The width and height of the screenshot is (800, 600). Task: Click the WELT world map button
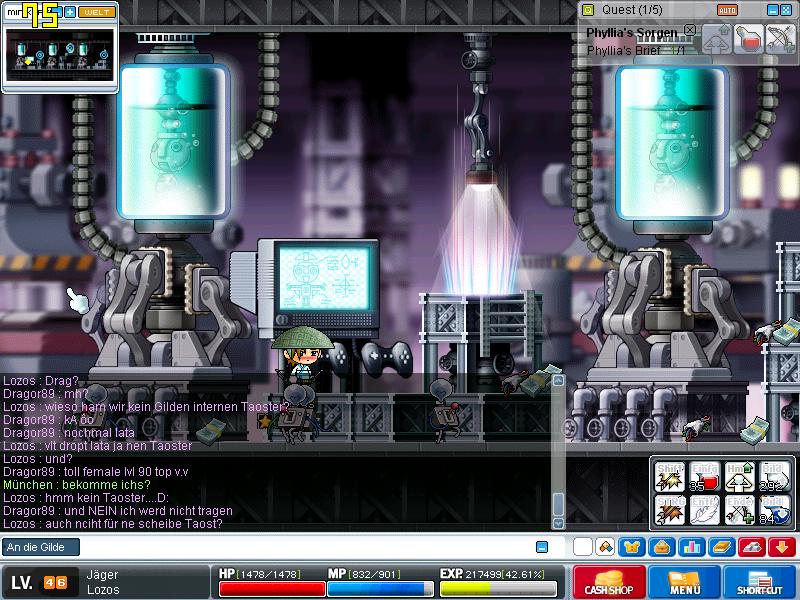97,12
